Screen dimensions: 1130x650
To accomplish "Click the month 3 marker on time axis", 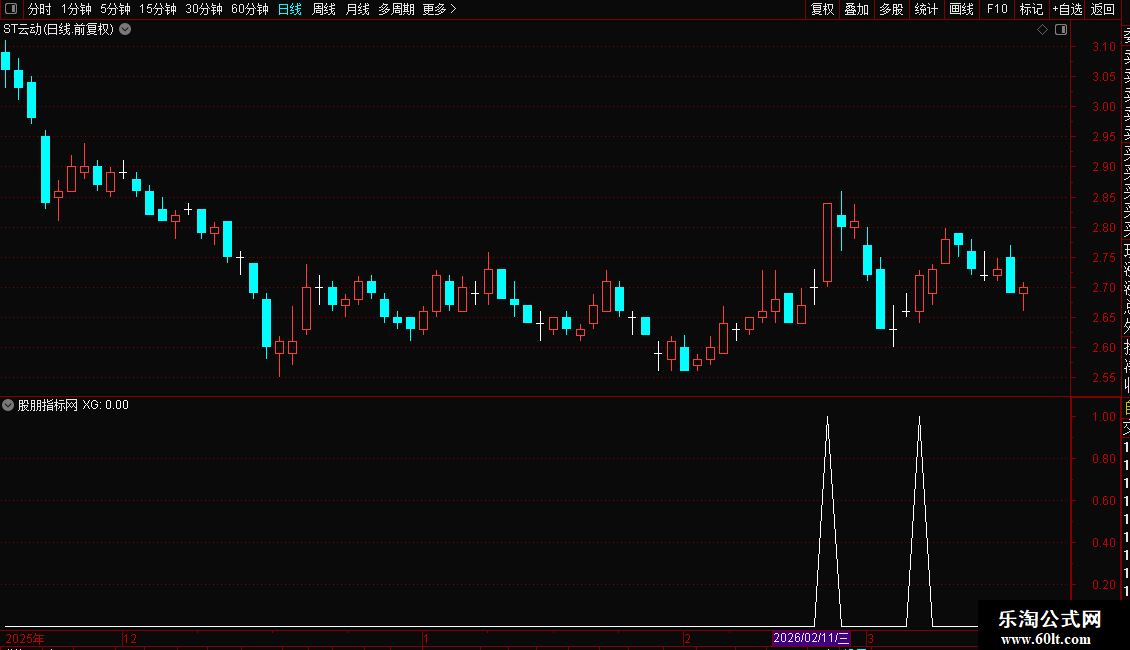I will 871,638.
